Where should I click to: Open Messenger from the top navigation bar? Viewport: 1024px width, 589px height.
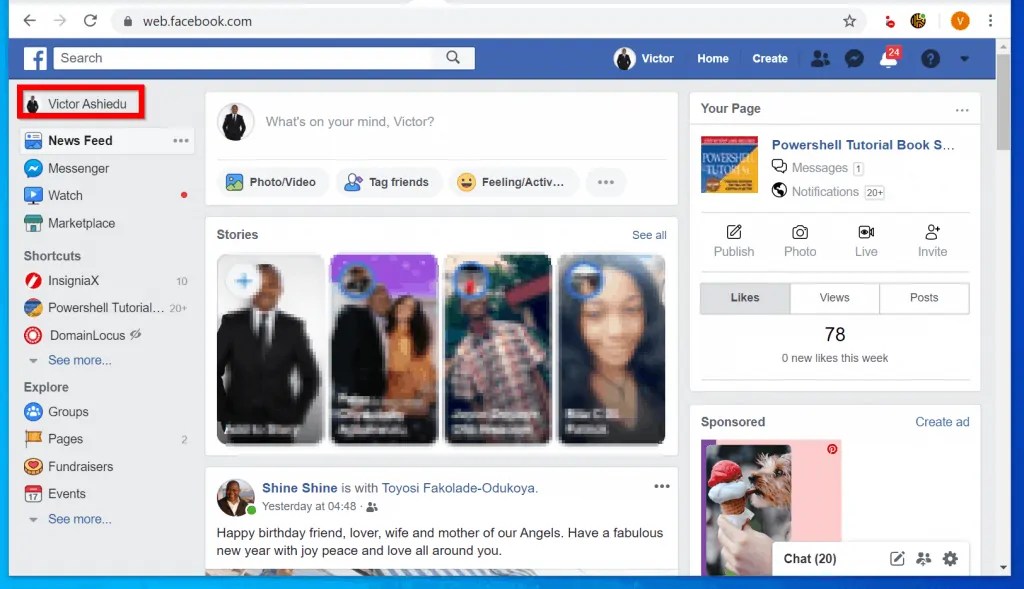[x=854, y=58]
